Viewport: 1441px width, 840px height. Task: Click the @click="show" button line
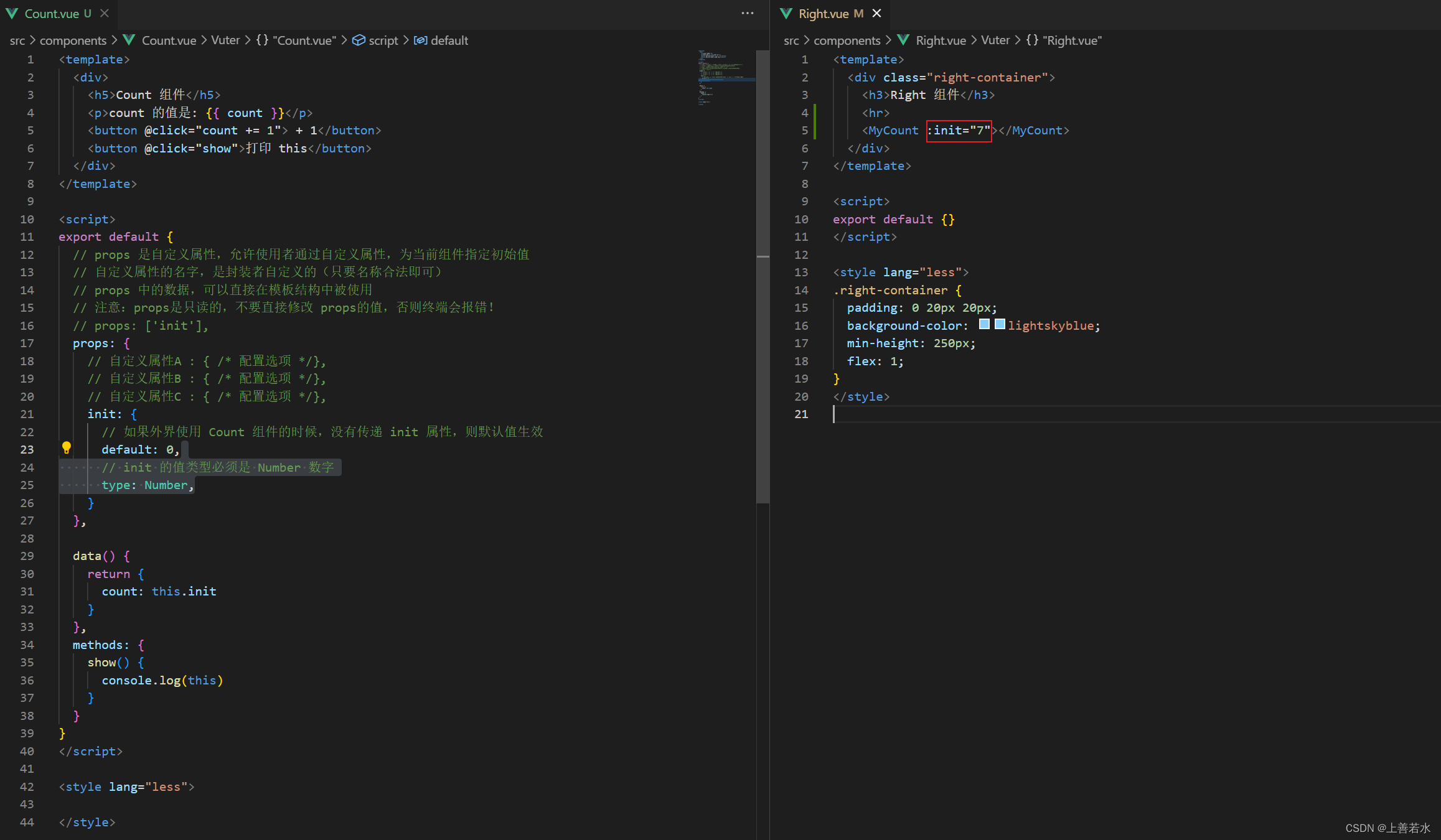229,148
